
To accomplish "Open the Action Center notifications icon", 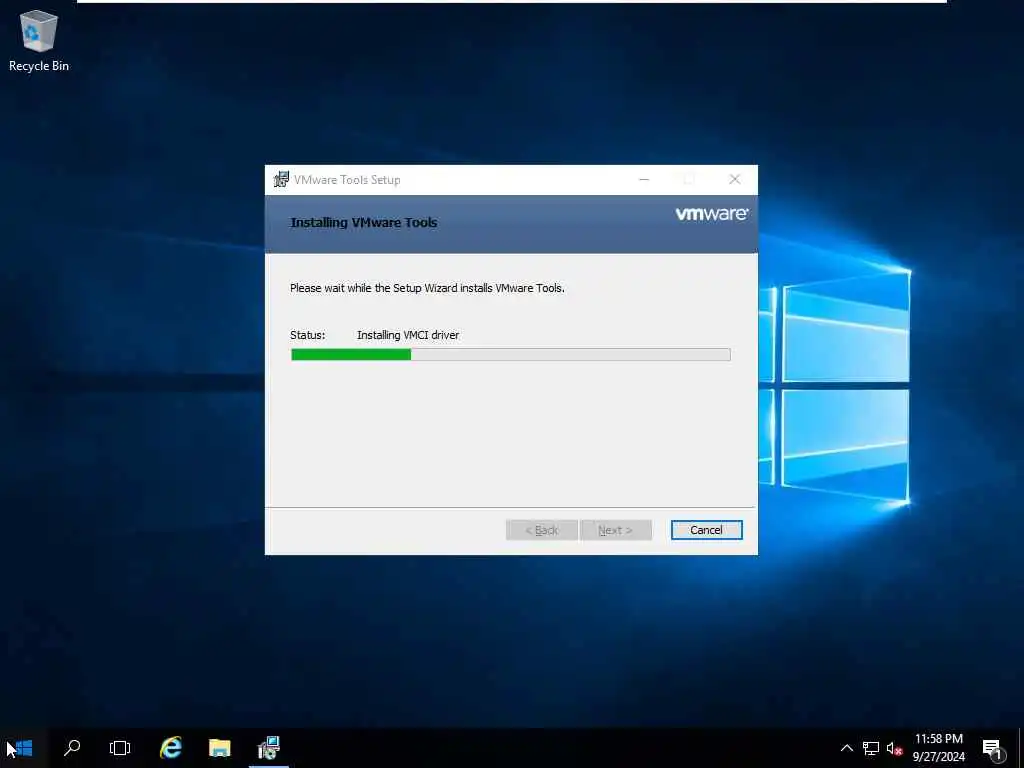I will click(x=993, y=749).
